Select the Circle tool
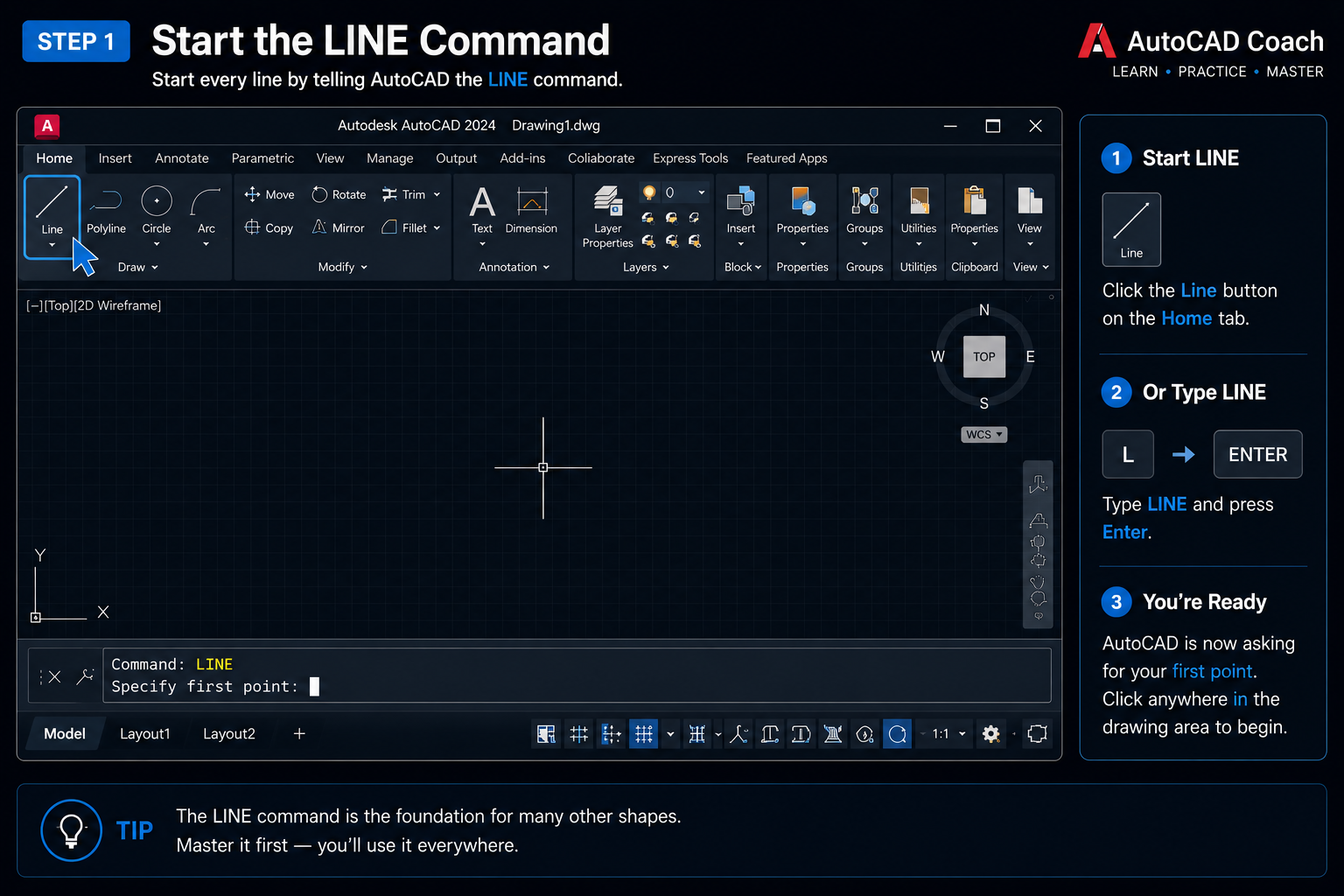This screenshot has width=1344, height=896. [157, 210]
